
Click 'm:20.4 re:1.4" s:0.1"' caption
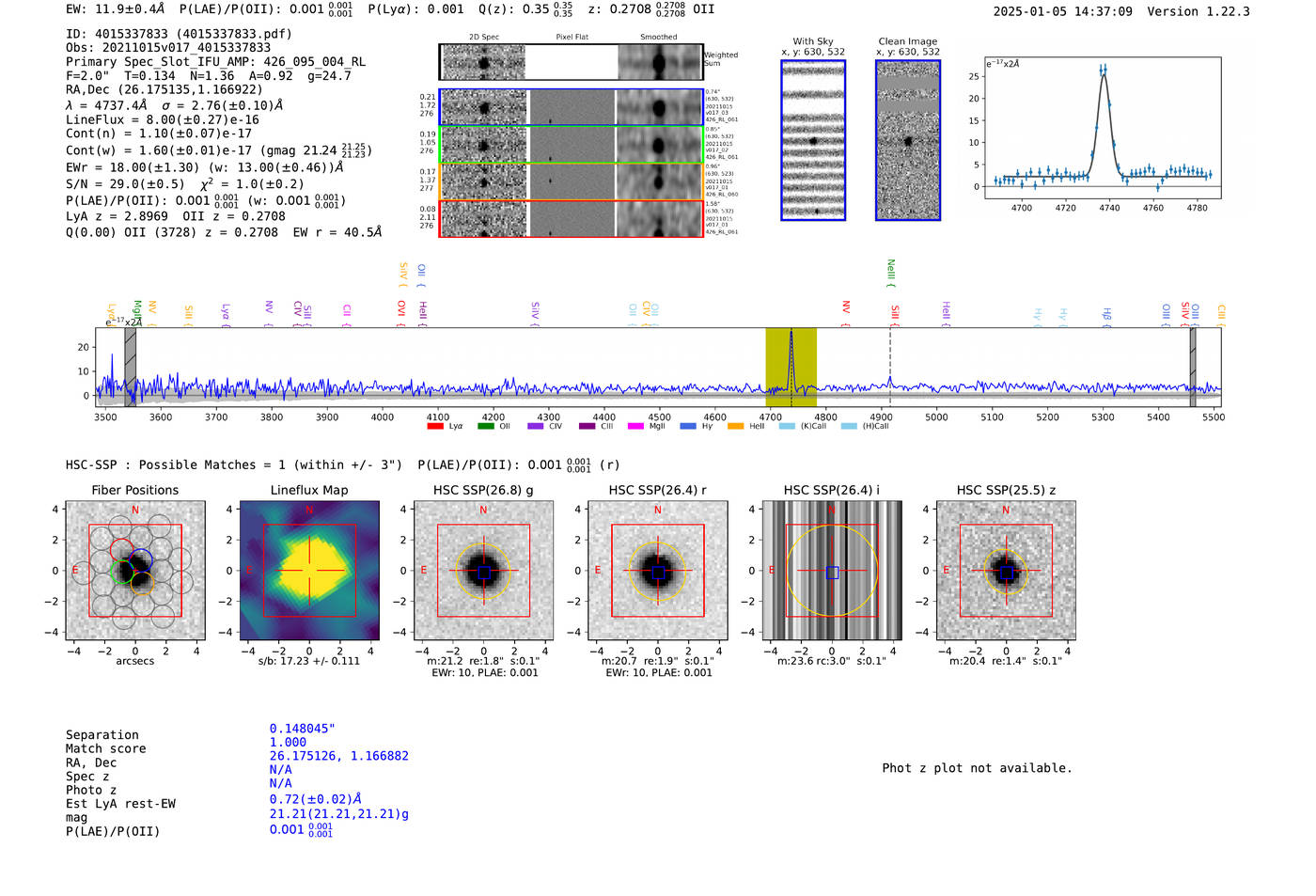click(1006, 661)
